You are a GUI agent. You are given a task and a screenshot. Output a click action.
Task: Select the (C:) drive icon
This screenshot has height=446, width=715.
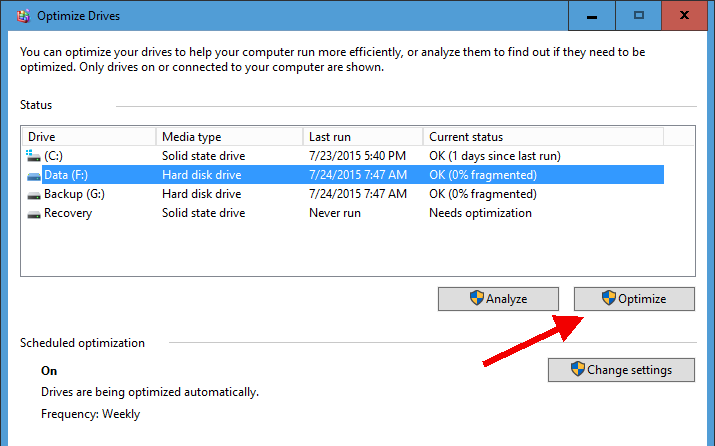point(34,156)
